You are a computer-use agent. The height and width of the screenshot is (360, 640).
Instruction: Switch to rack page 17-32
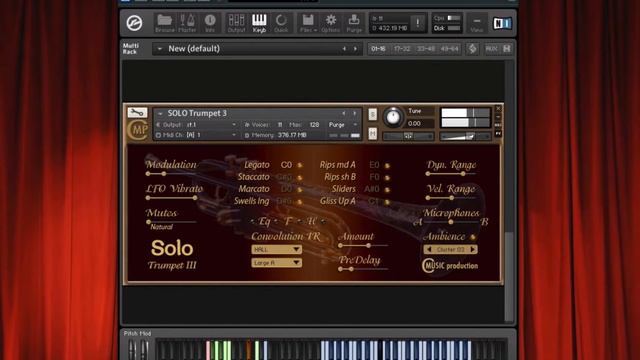pyautogui.click(x=402, y=49)
